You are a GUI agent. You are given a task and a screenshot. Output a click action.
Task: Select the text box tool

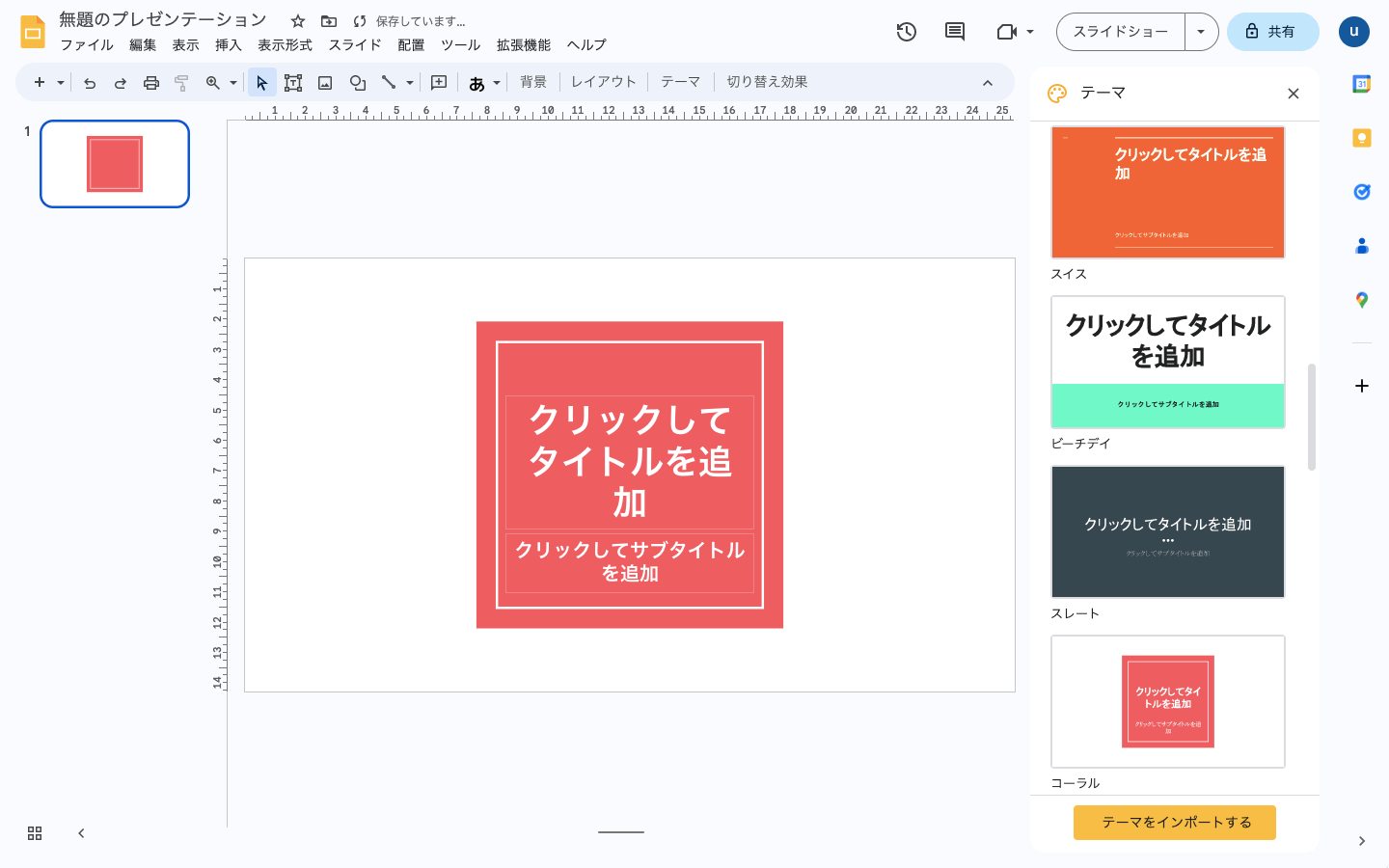pyautogui.click(x=293, y=83)
